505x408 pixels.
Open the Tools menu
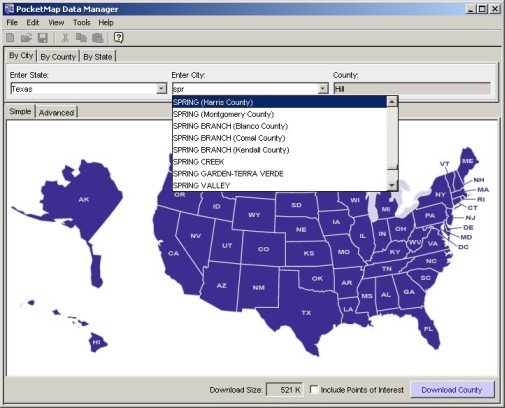tap(82, 23)
